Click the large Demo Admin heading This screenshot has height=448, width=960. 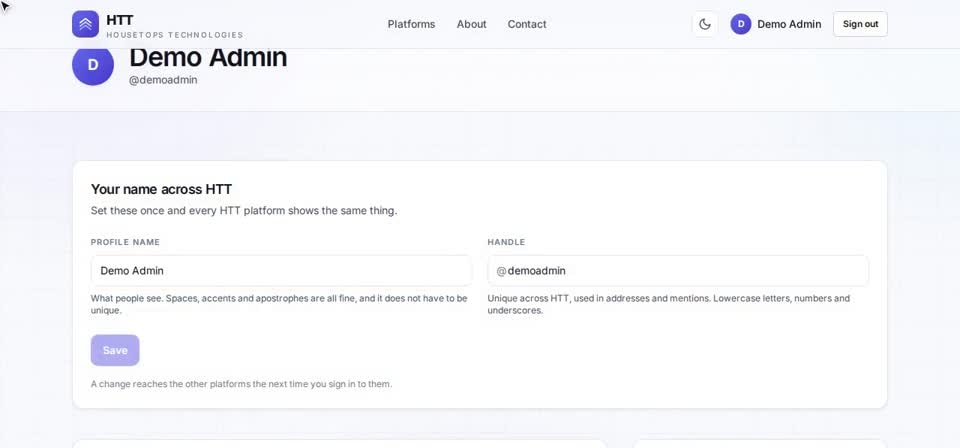click(208, 58)
